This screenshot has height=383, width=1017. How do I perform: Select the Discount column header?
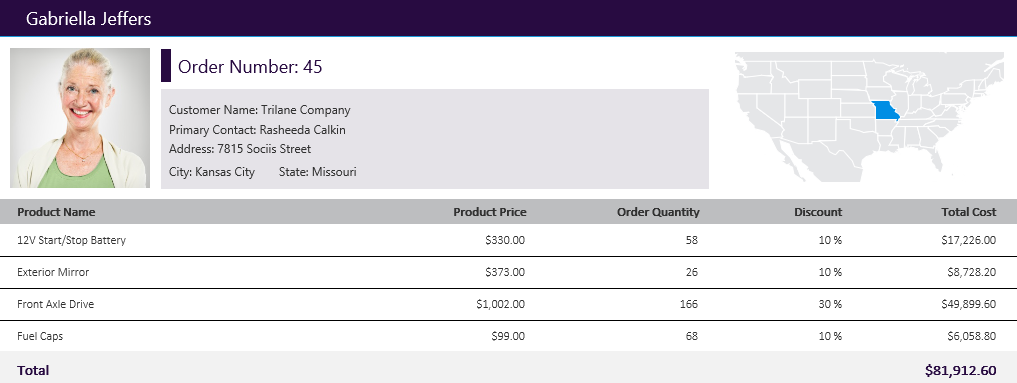click(818, 212)
